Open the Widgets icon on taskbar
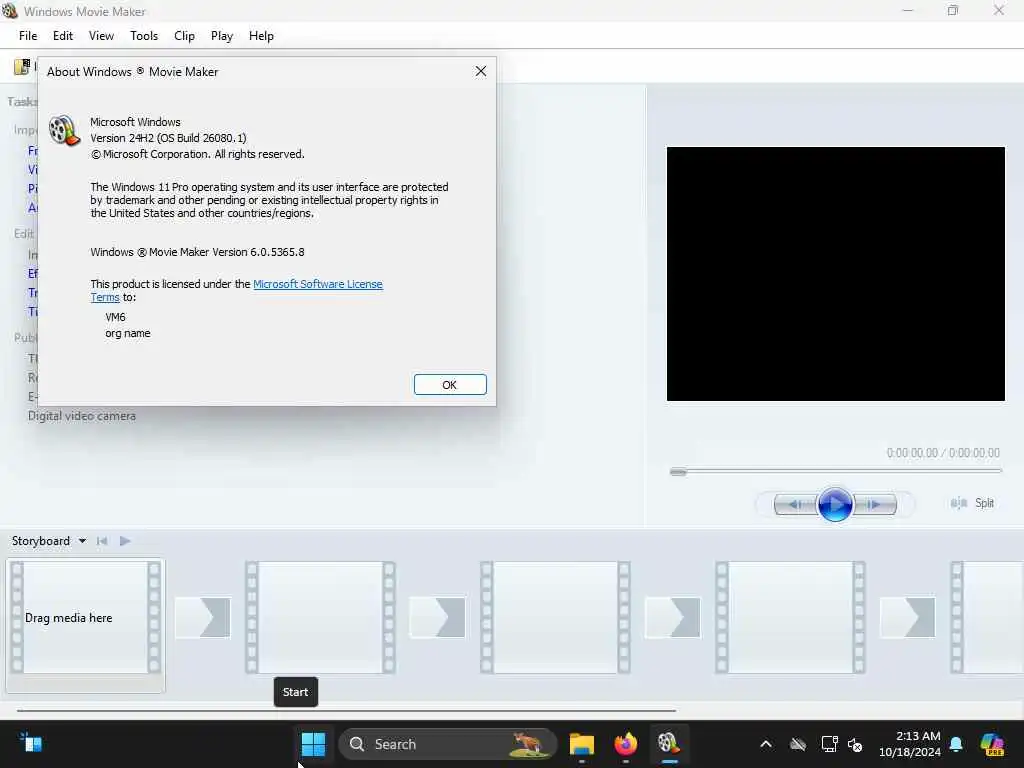 pyautogui.click(x=31, y=743)
